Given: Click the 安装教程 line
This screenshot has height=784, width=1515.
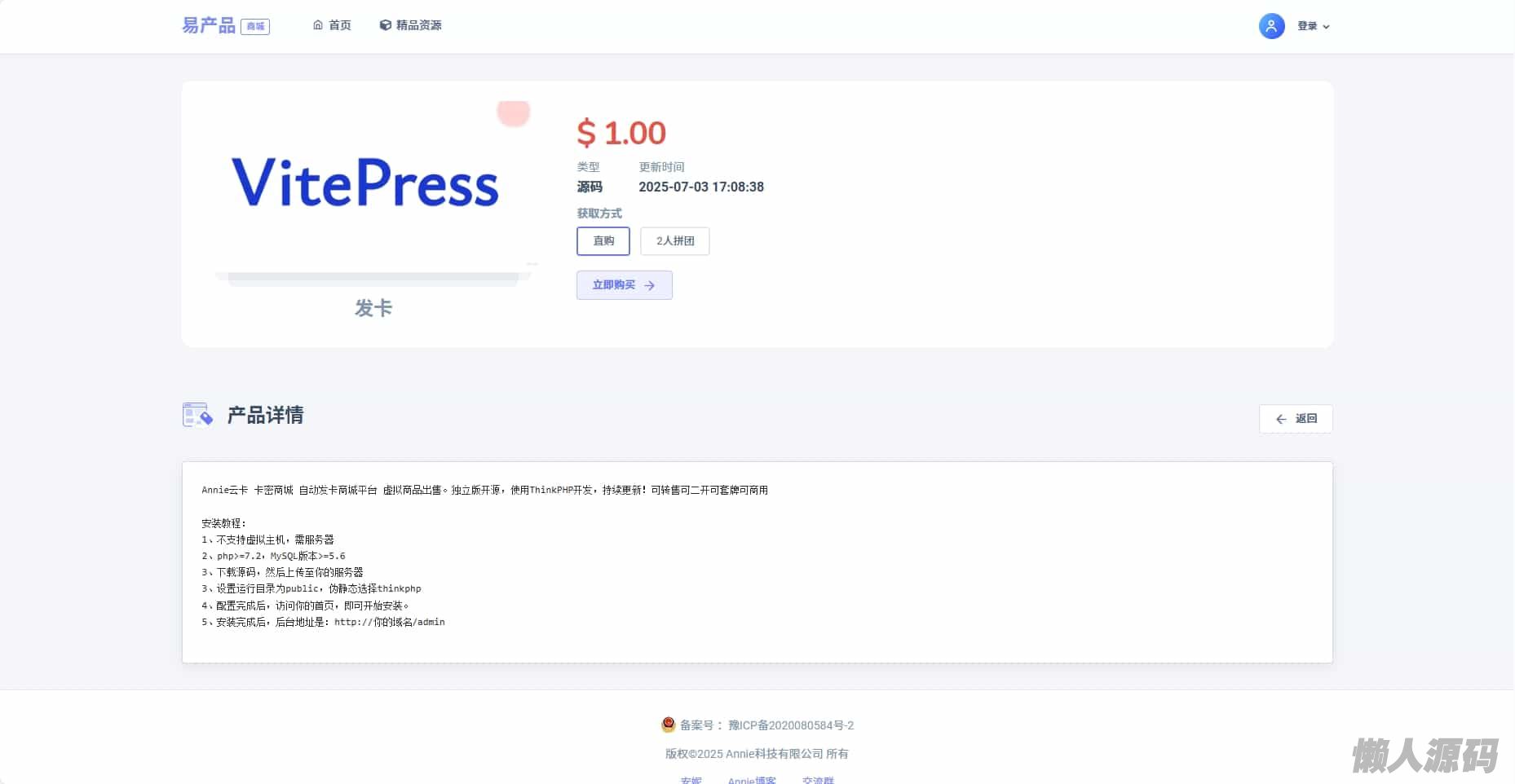Looking at the screenshot, I should [223, 523].
